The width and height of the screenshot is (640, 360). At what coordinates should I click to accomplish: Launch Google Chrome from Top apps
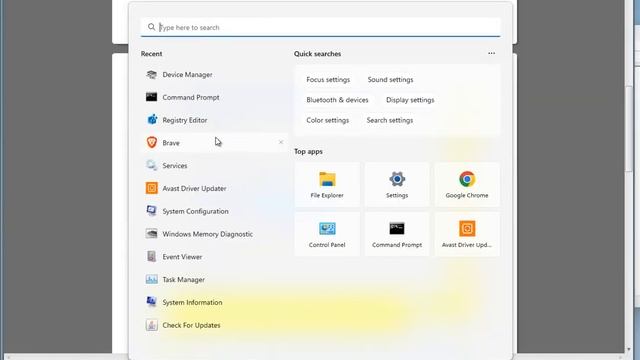(x=467, y=185)
